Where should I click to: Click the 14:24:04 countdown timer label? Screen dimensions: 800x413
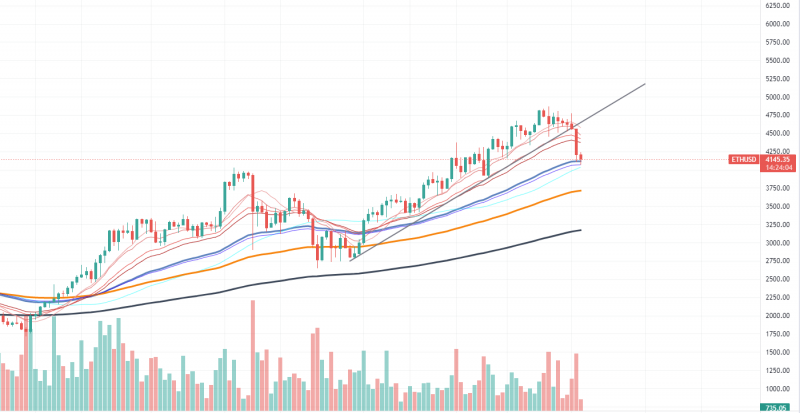click(x=778, y=167)
